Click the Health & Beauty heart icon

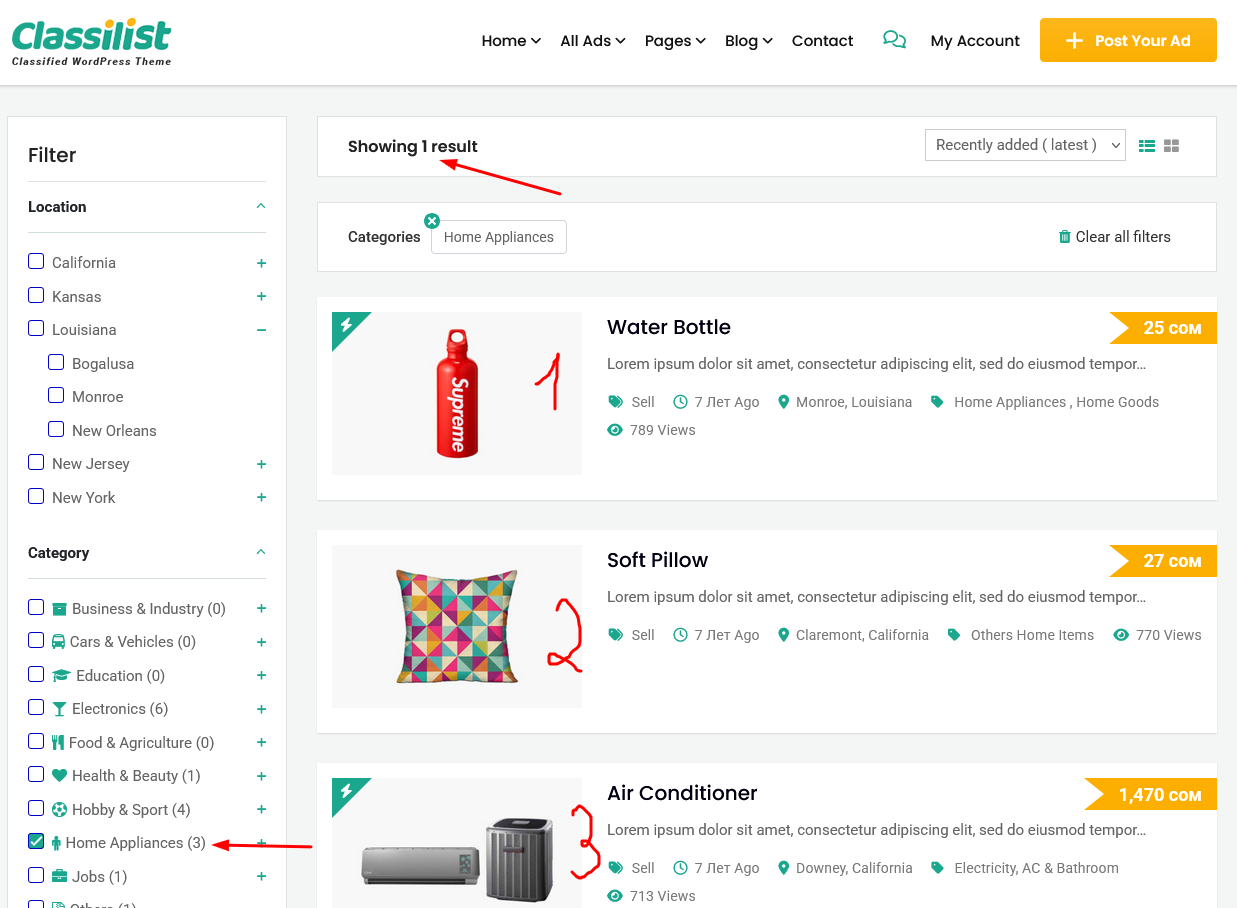[x=59, y=776]
